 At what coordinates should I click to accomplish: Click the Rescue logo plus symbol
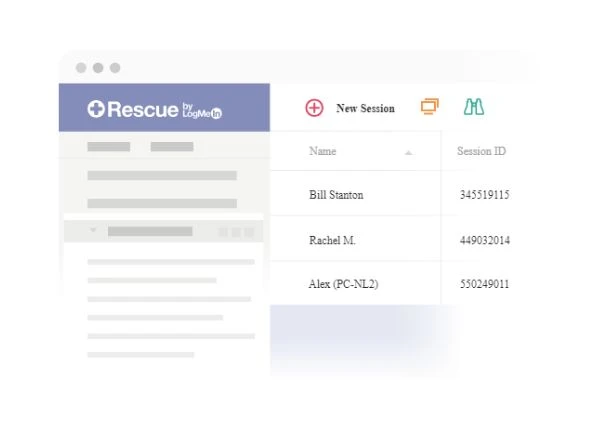pyautogui.click(x=96, y=110)
